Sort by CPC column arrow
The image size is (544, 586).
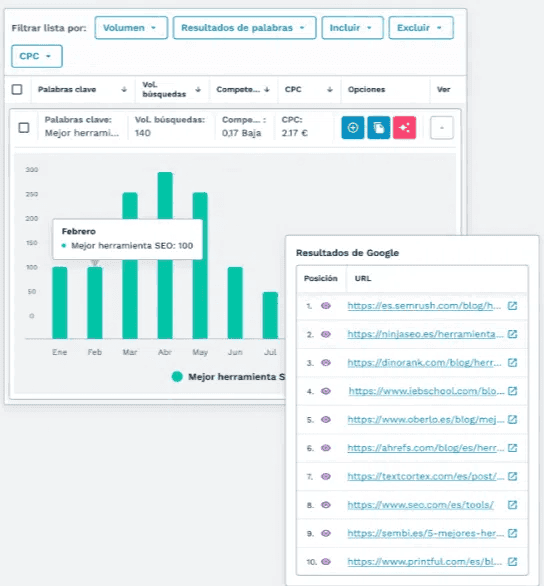330,89
